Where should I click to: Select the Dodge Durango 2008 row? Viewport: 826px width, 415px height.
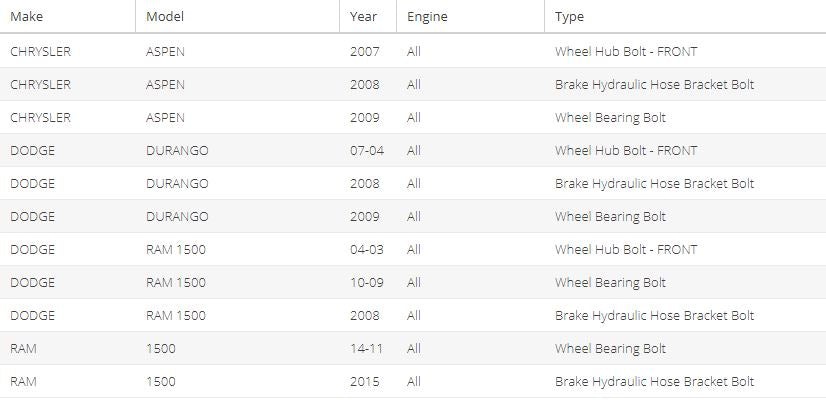[413, 183]
